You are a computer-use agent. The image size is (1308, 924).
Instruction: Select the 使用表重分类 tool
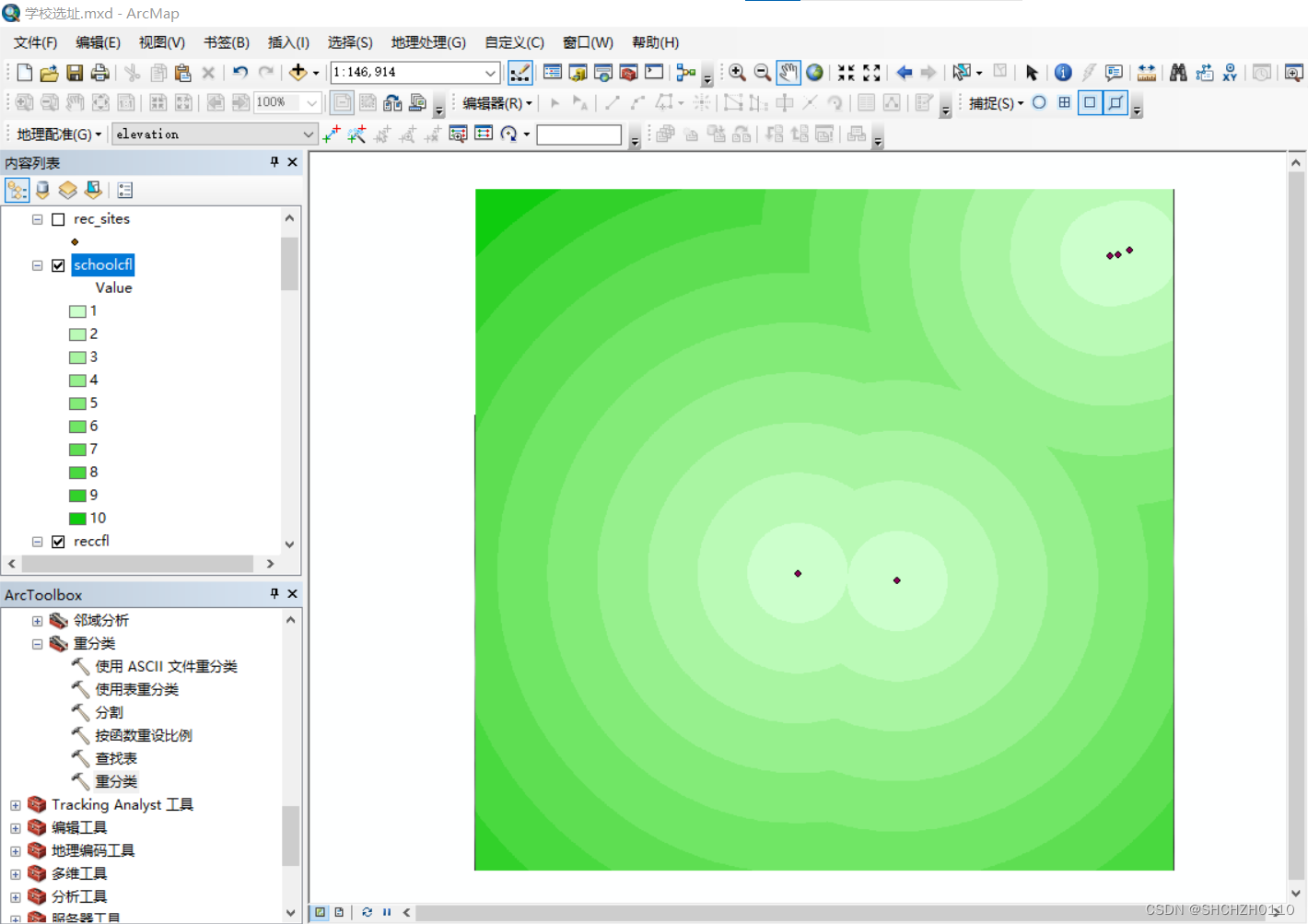tap(136, 689)
